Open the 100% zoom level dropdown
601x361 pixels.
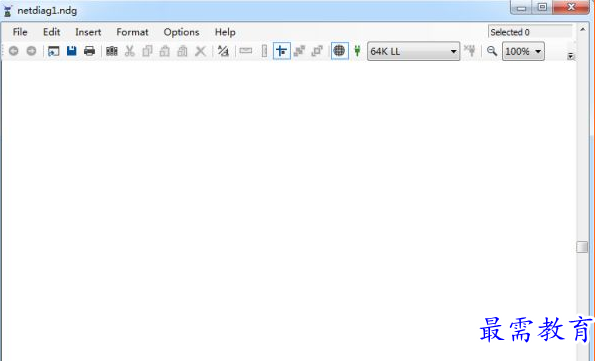pyautogui.click(x=523, y=51)
